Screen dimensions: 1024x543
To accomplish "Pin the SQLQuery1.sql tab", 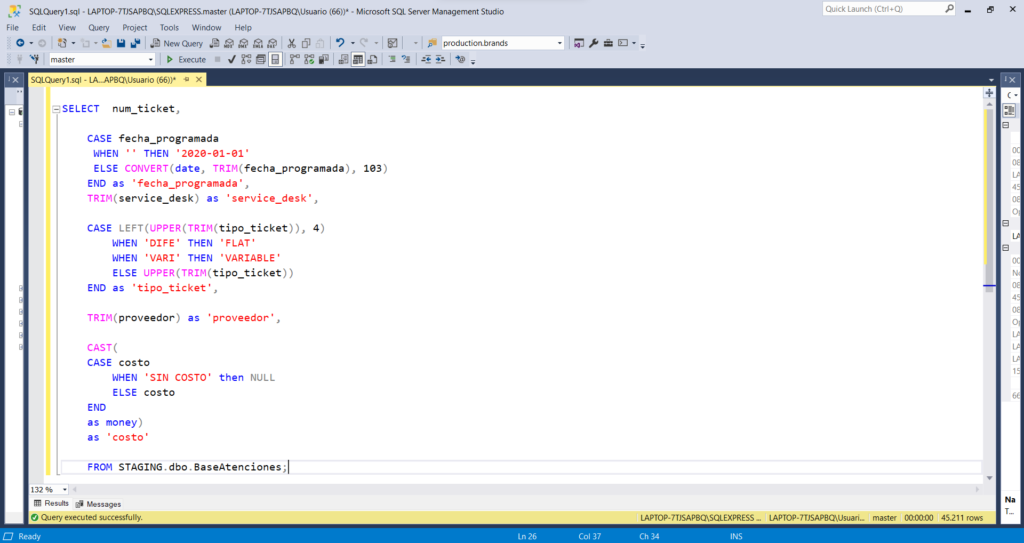I will click(186, 79).
